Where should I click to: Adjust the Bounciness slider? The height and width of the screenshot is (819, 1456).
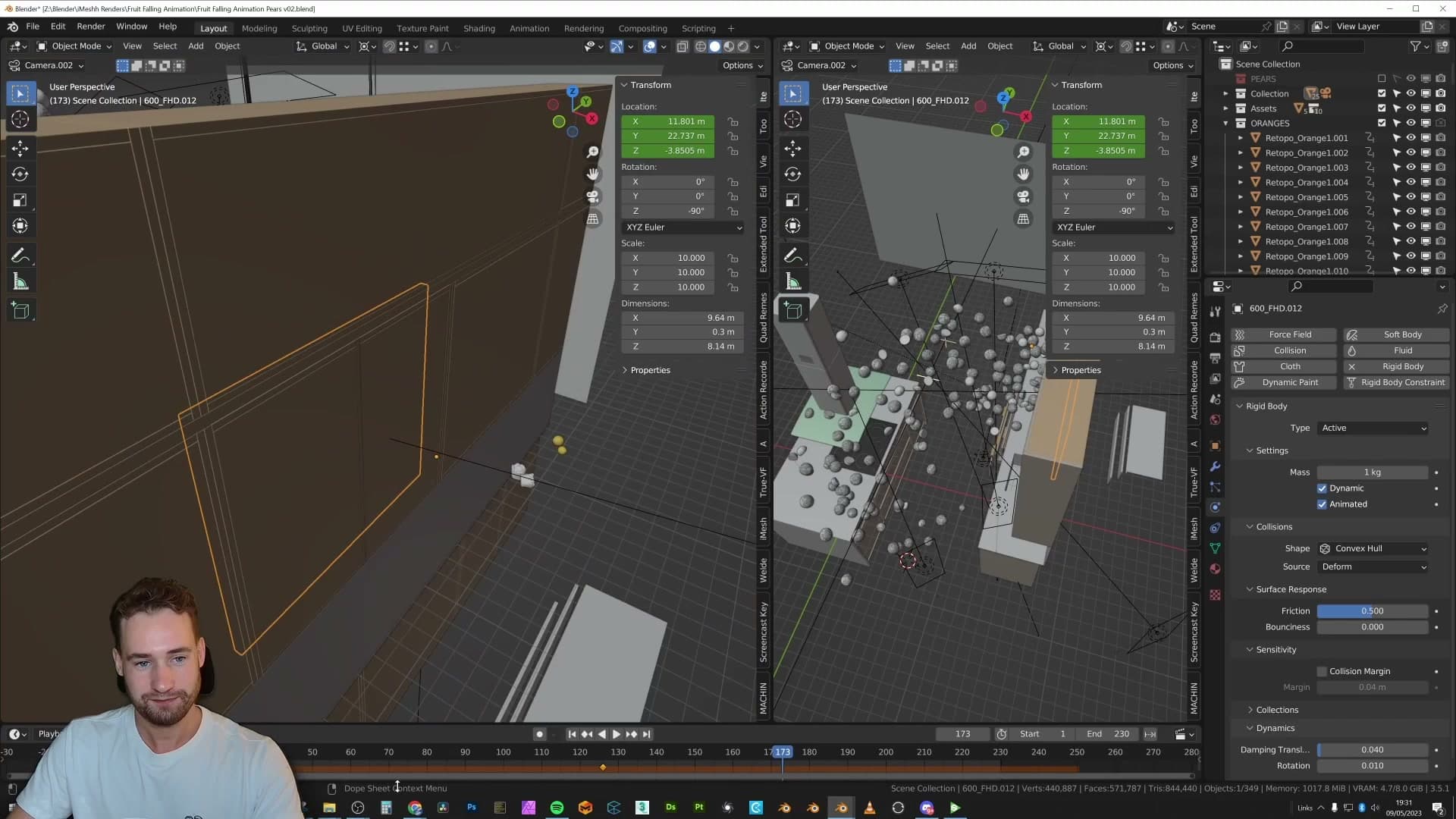(1373, 627)
